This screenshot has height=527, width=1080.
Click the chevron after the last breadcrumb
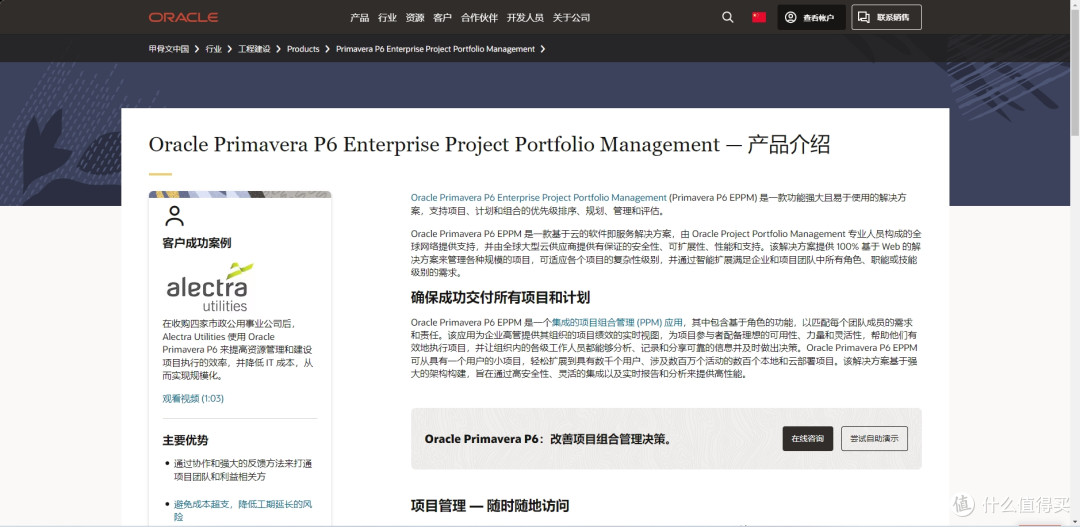543,49
